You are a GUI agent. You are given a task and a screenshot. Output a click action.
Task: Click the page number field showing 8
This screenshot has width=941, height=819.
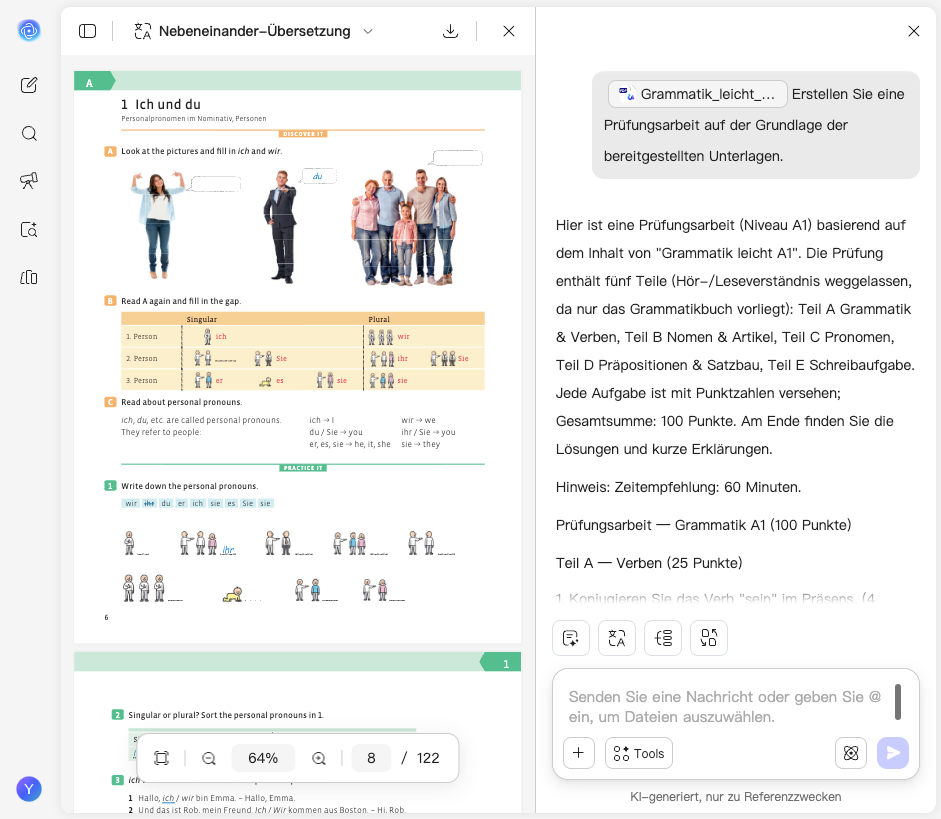coord(371,758)
